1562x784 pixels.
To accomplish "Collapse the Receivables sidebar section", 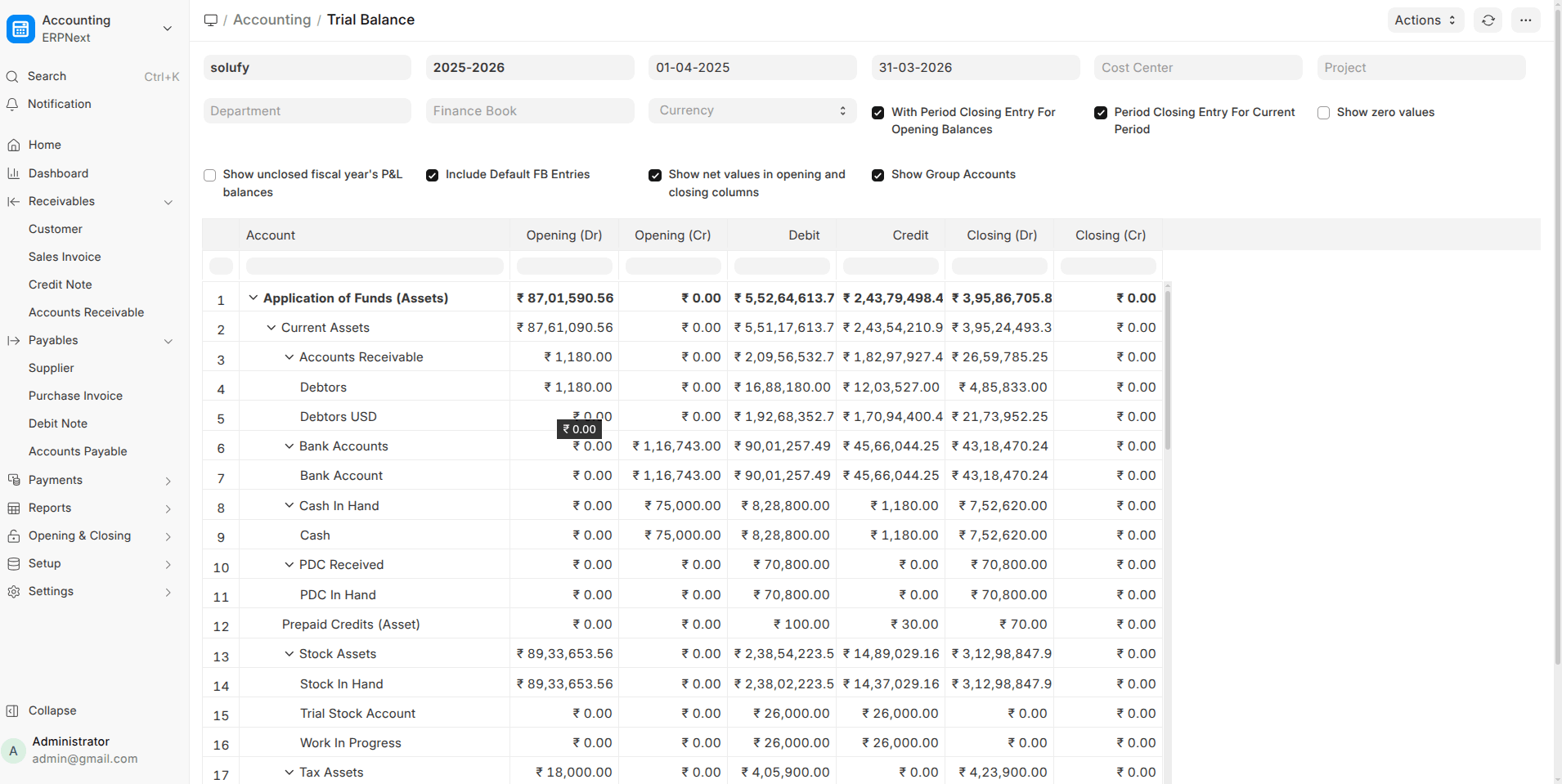I will tap(168, 202).
